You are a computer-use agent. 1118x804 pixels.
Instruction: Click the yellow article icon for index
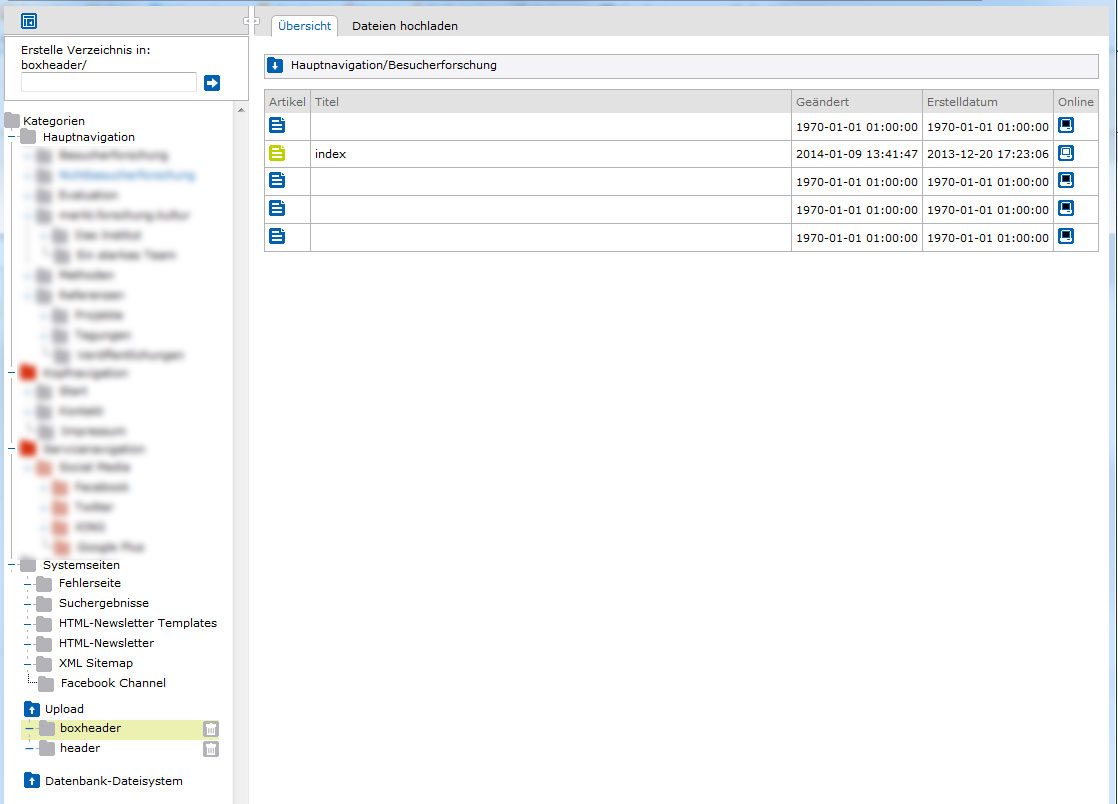coord(277,154)
